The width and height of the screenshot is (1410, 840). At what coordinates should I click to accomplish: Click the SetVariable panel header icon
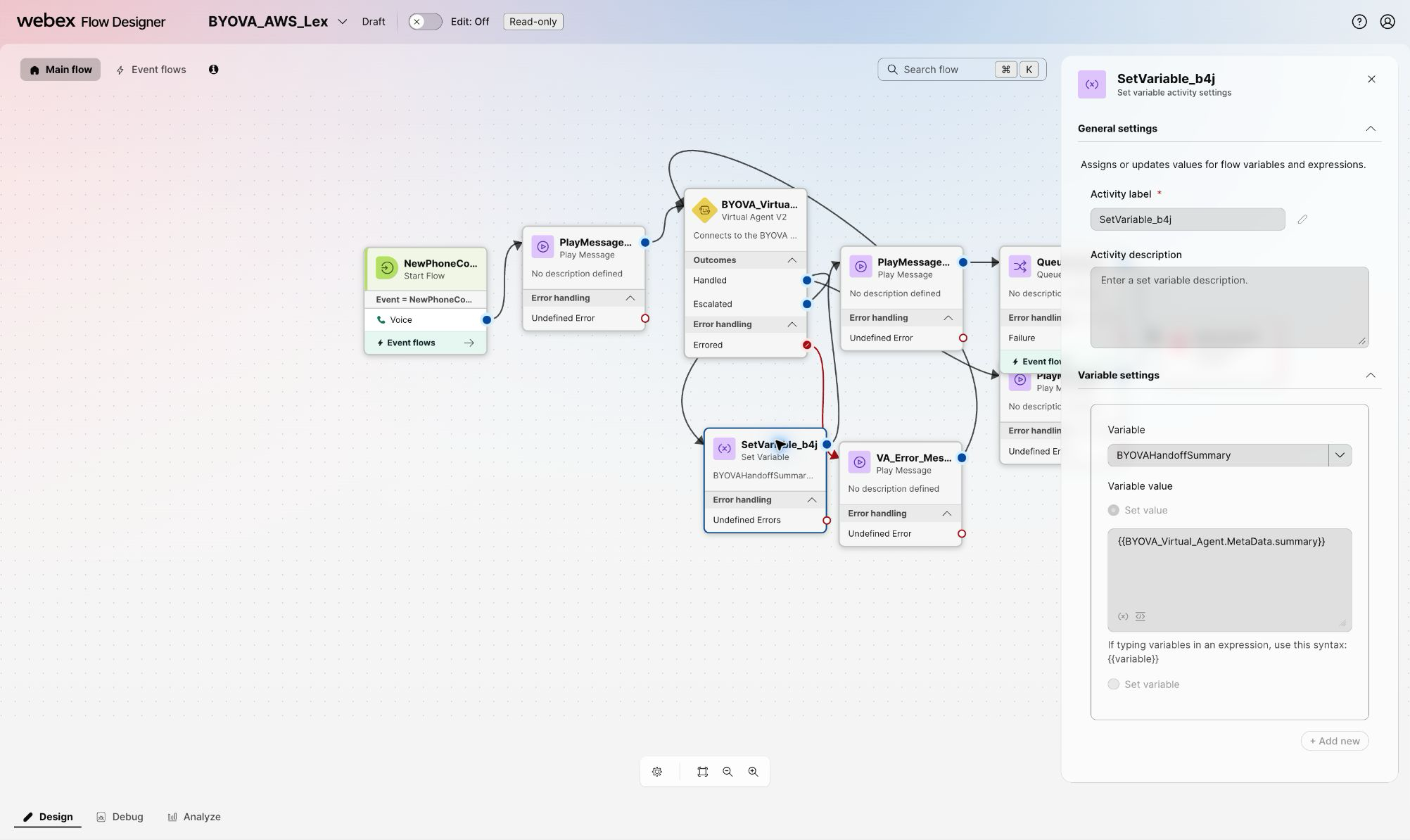click(x=1092, y=84)
